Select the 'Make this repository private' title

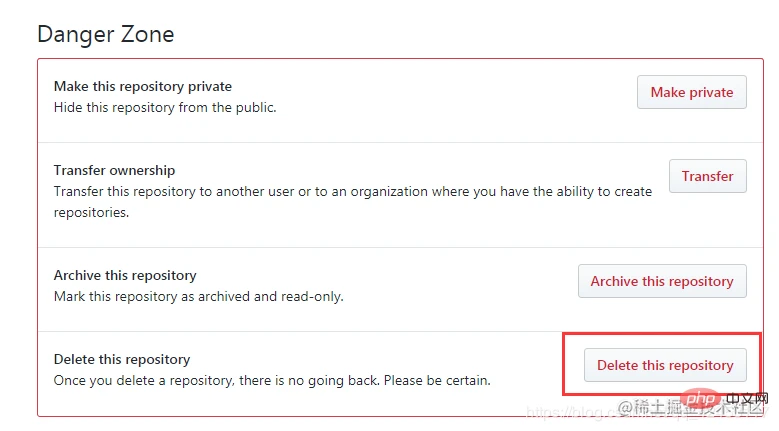point(143,87)
